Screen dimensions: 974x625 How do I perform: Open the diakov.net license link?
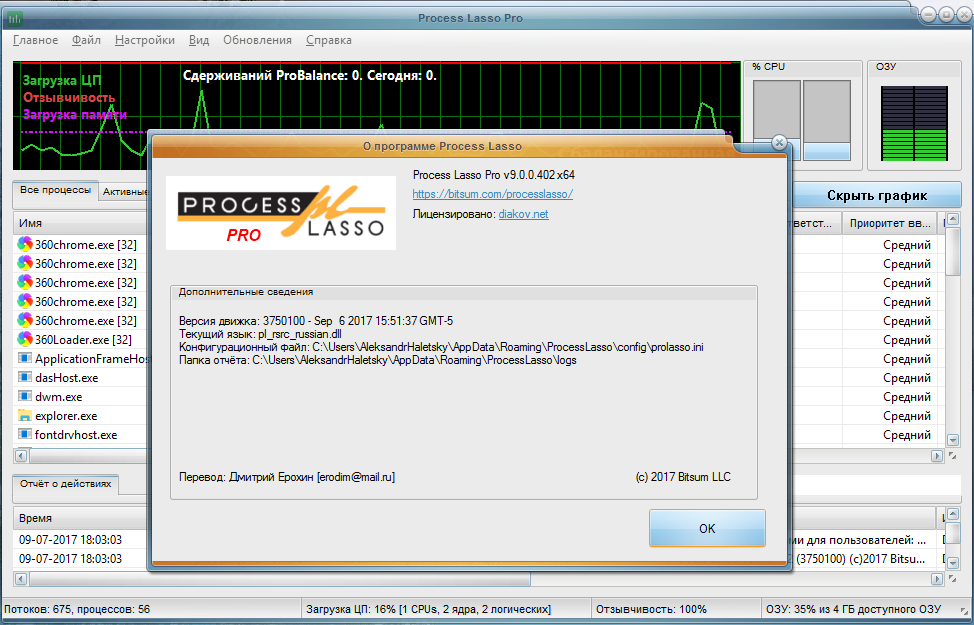coord(524,214)
